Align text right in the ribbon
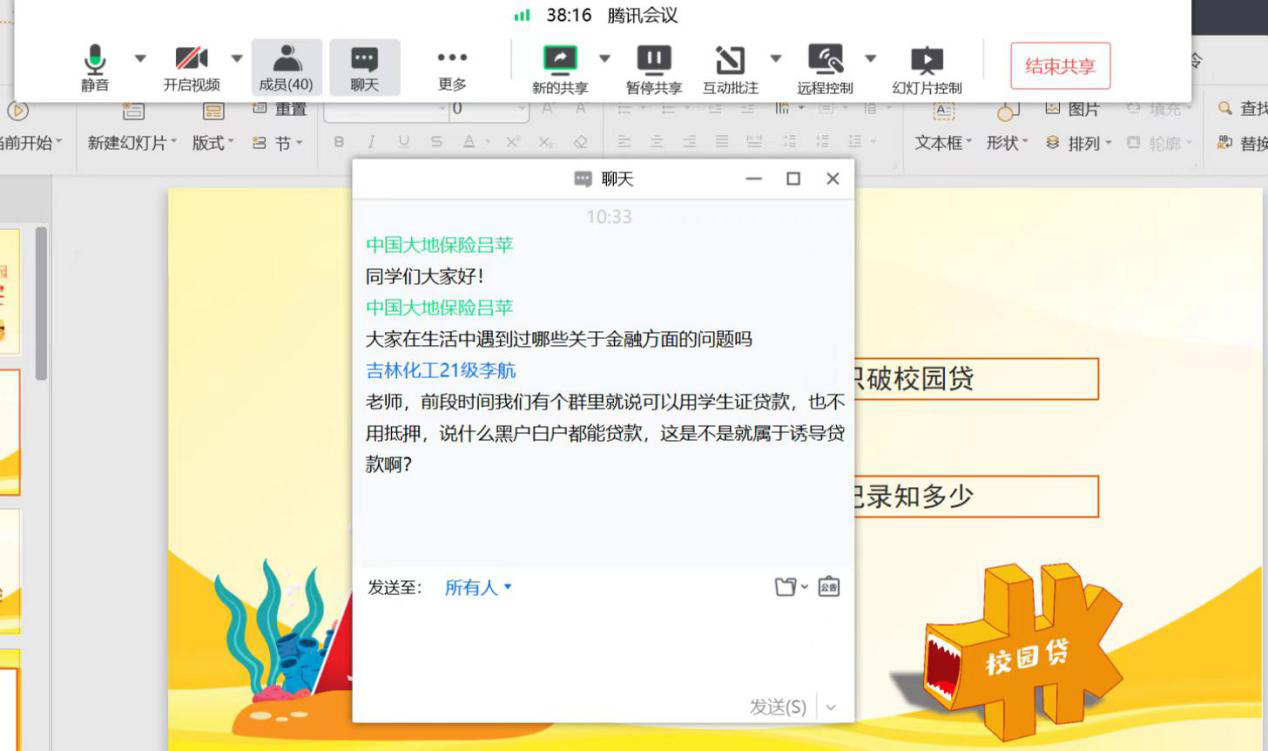Screen dimensions: 1268x751 pyautogui.click(x=689, y=143)
